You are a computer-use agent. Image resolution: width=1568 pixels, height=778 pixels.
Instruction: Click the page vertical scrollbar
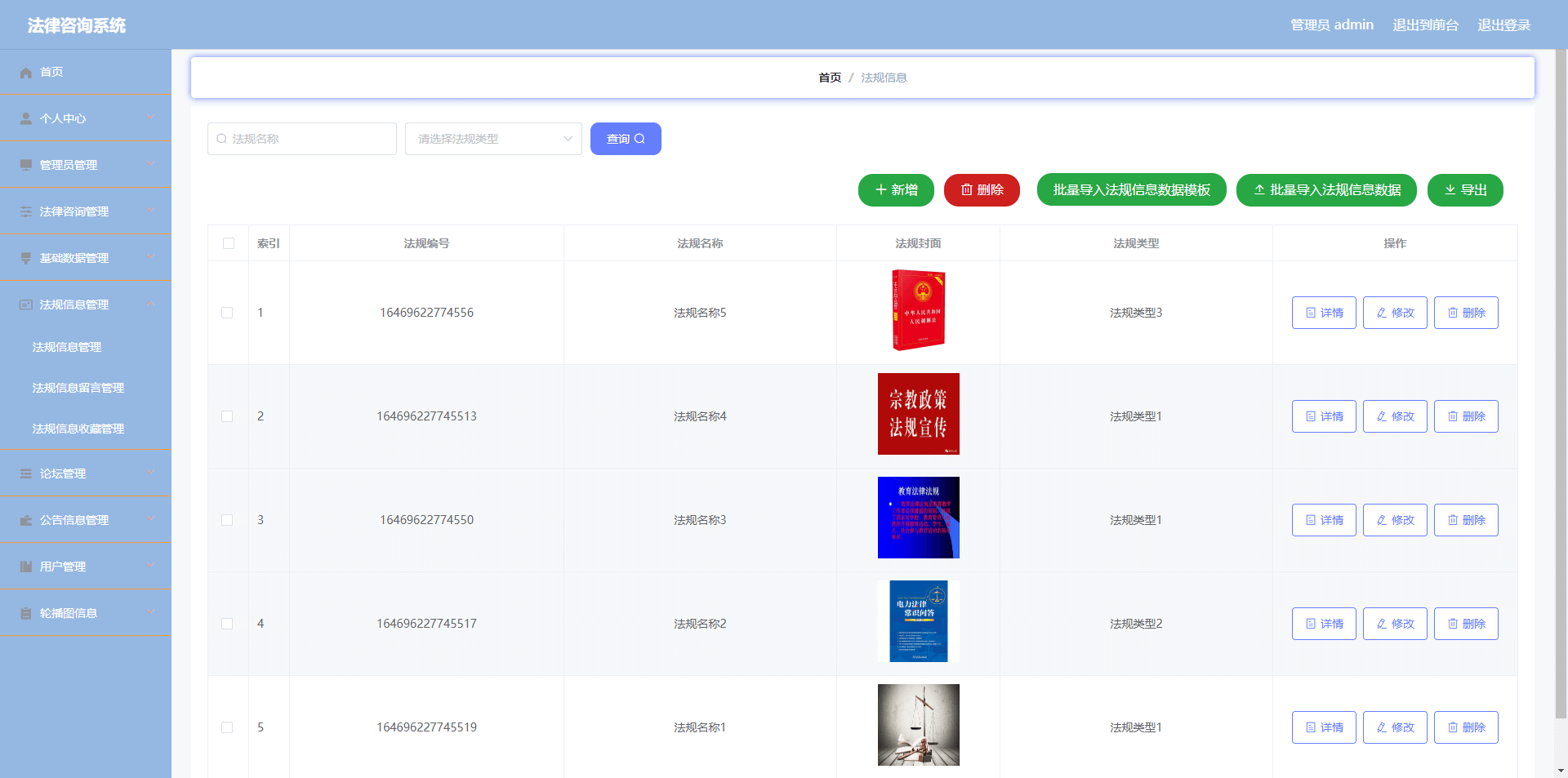point(1561,384)
